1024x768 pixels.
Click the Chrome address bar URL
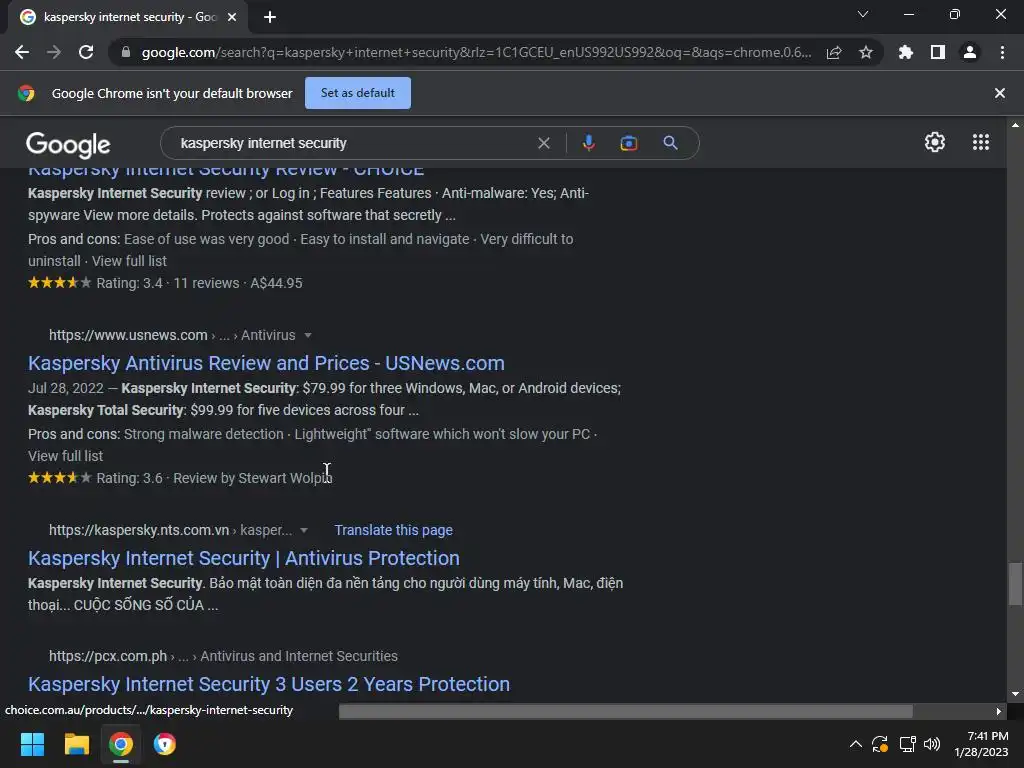[x=476, y=52]
